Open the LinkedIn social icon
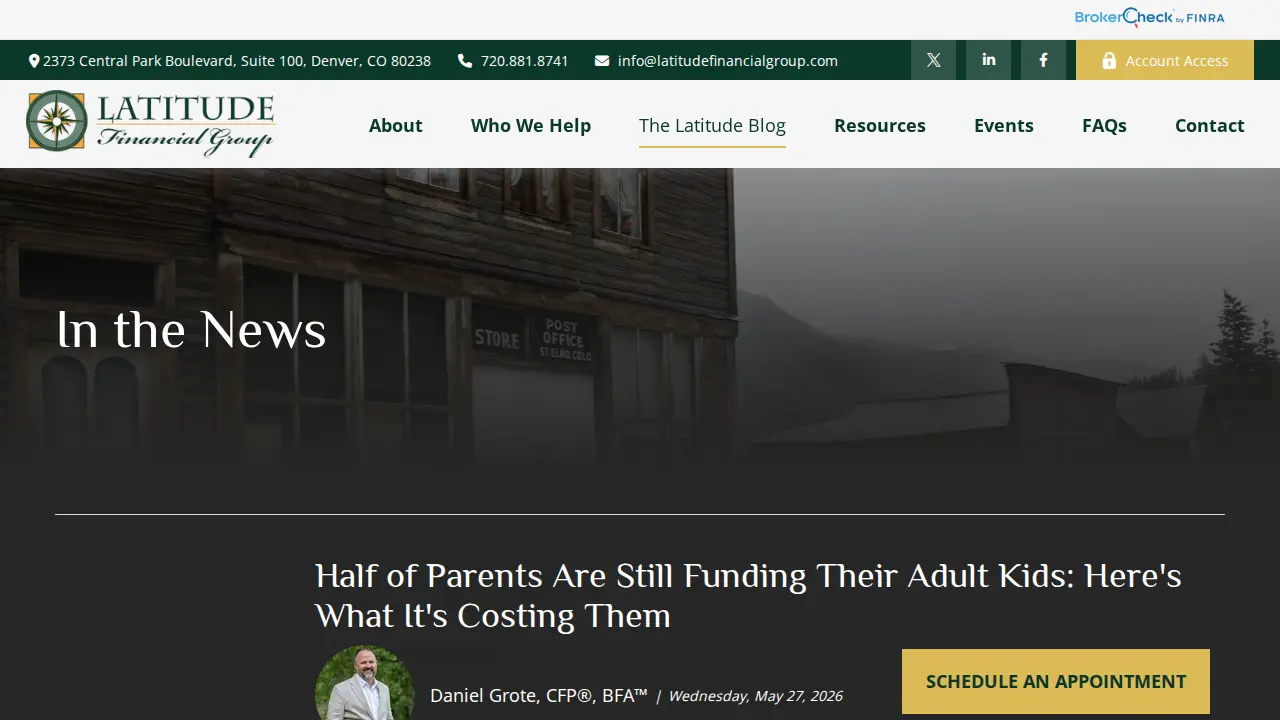 click(x=988, y=60)
